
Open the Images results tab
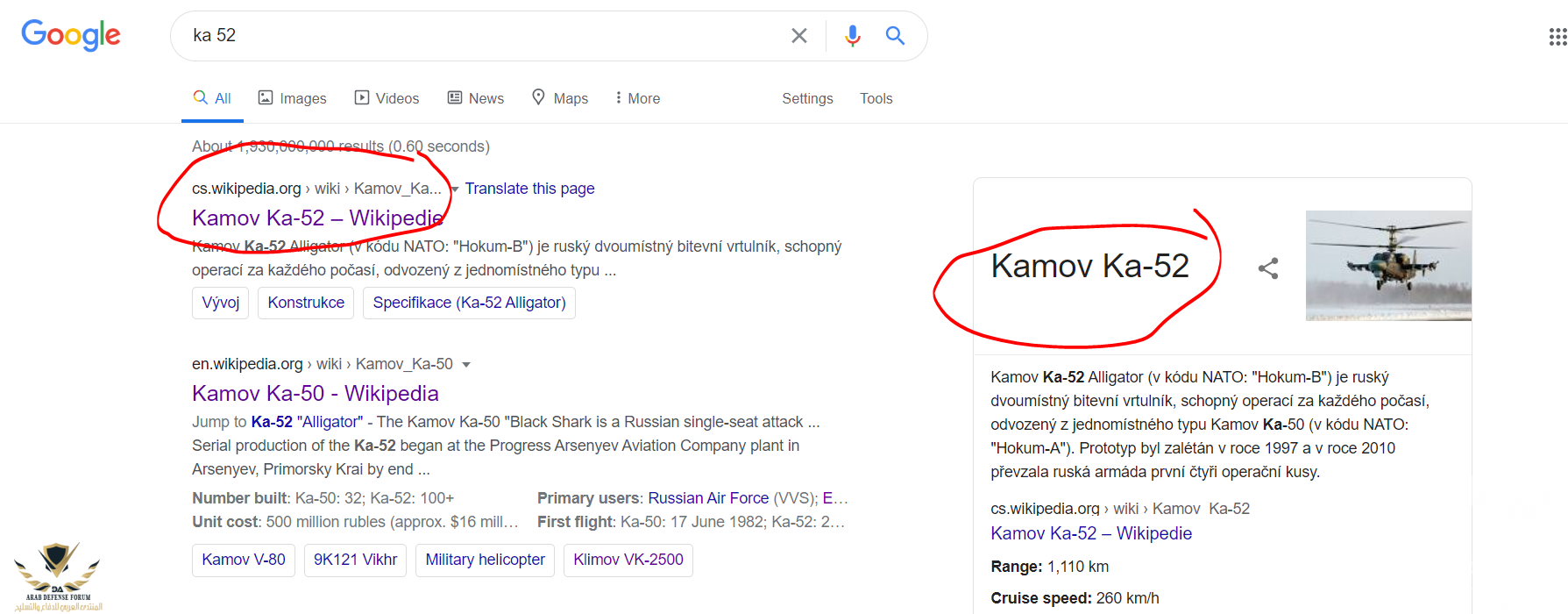292,98
